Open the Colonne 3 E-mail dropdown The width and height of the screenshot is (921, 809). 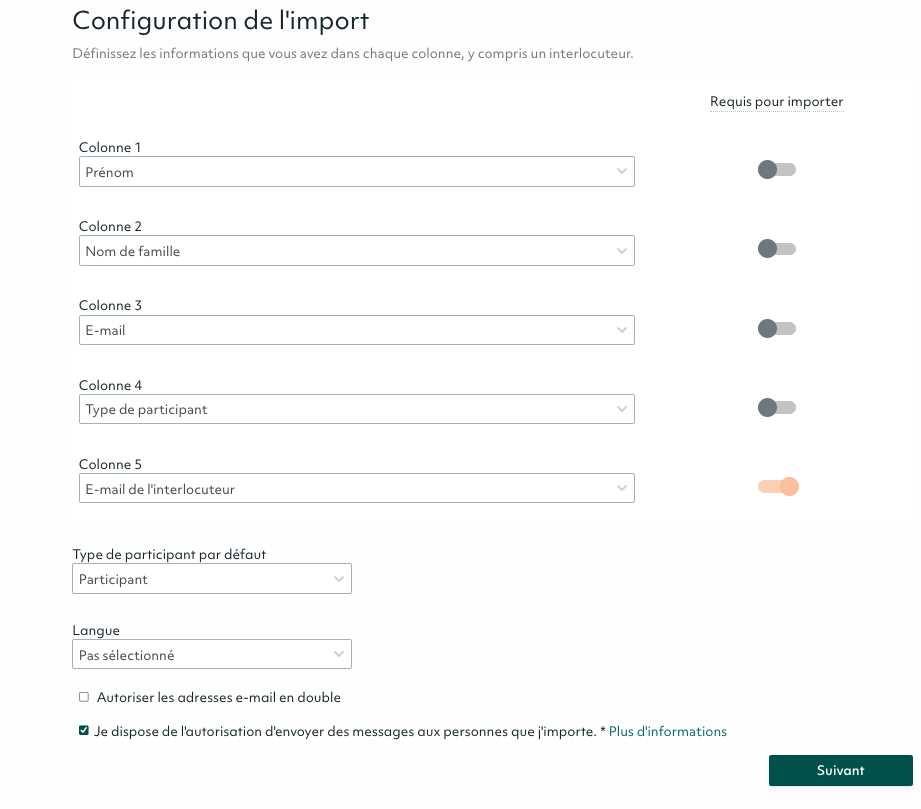click(x=356, y=330)
